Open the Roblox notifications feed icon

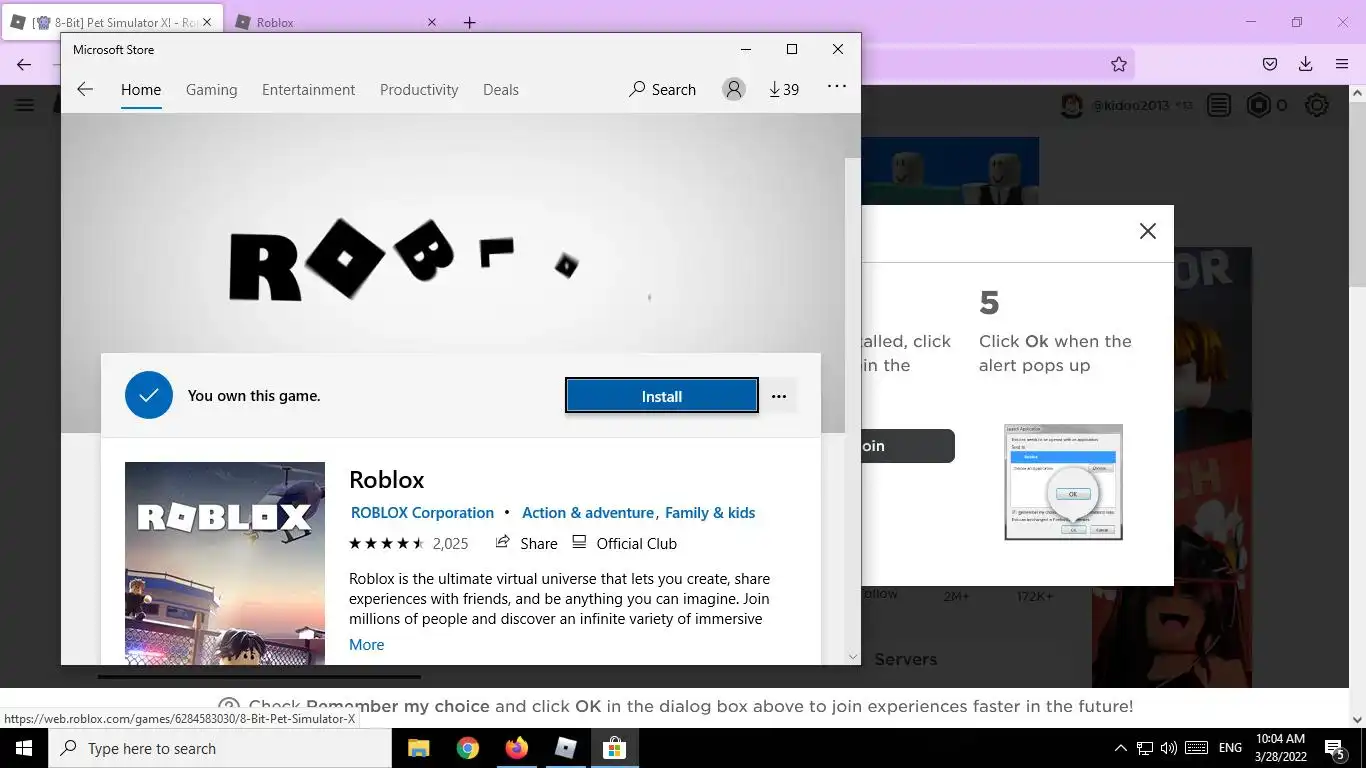tap(1219, 105)
